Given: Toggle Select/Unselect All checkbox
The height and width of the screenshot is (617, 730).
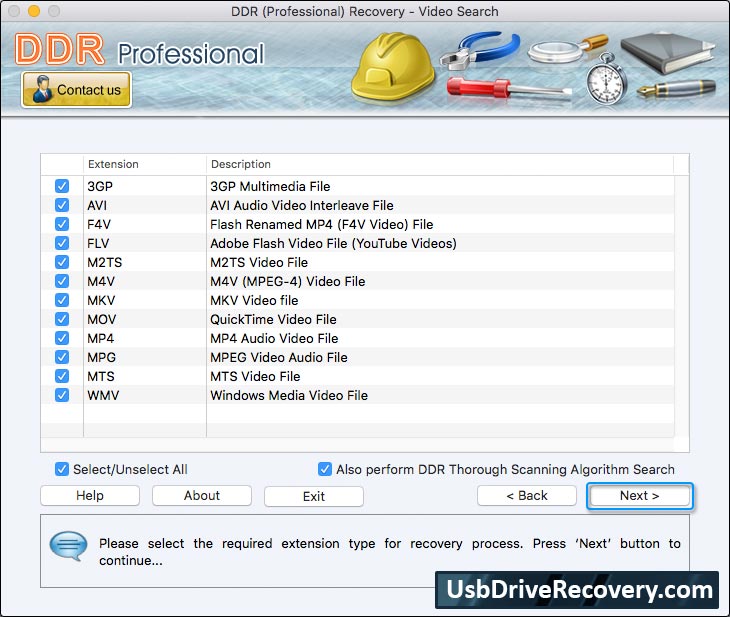Looking at the screenshot, I should 62,469.
